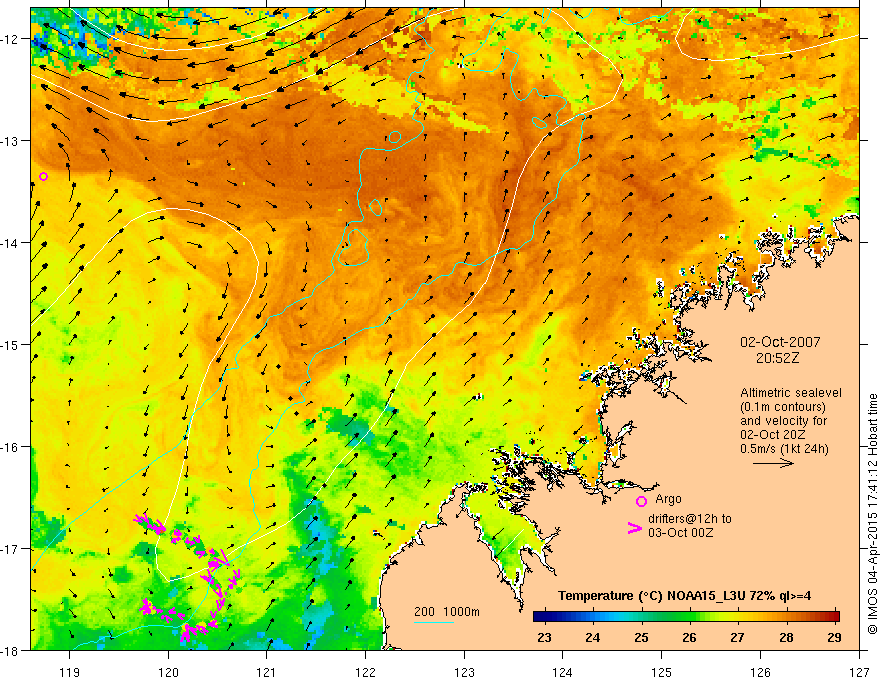Click the latitude '-15' axis label
The image size is (880, 680).
click(x=11, y=344)
